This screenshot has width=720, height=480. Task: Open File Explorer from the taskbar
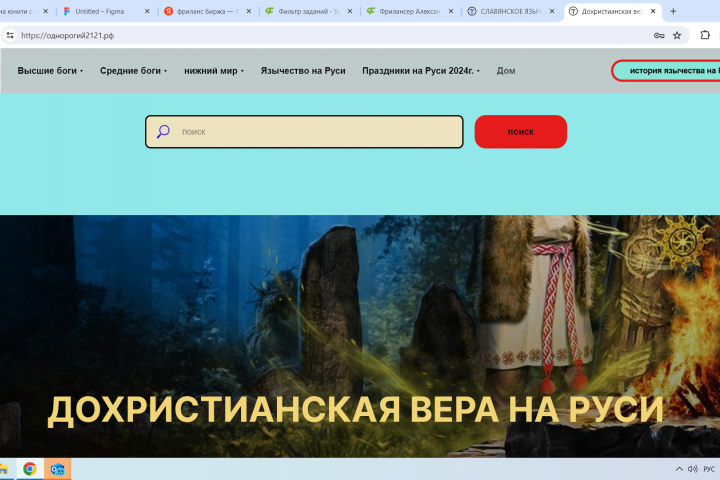coord(4,469)
